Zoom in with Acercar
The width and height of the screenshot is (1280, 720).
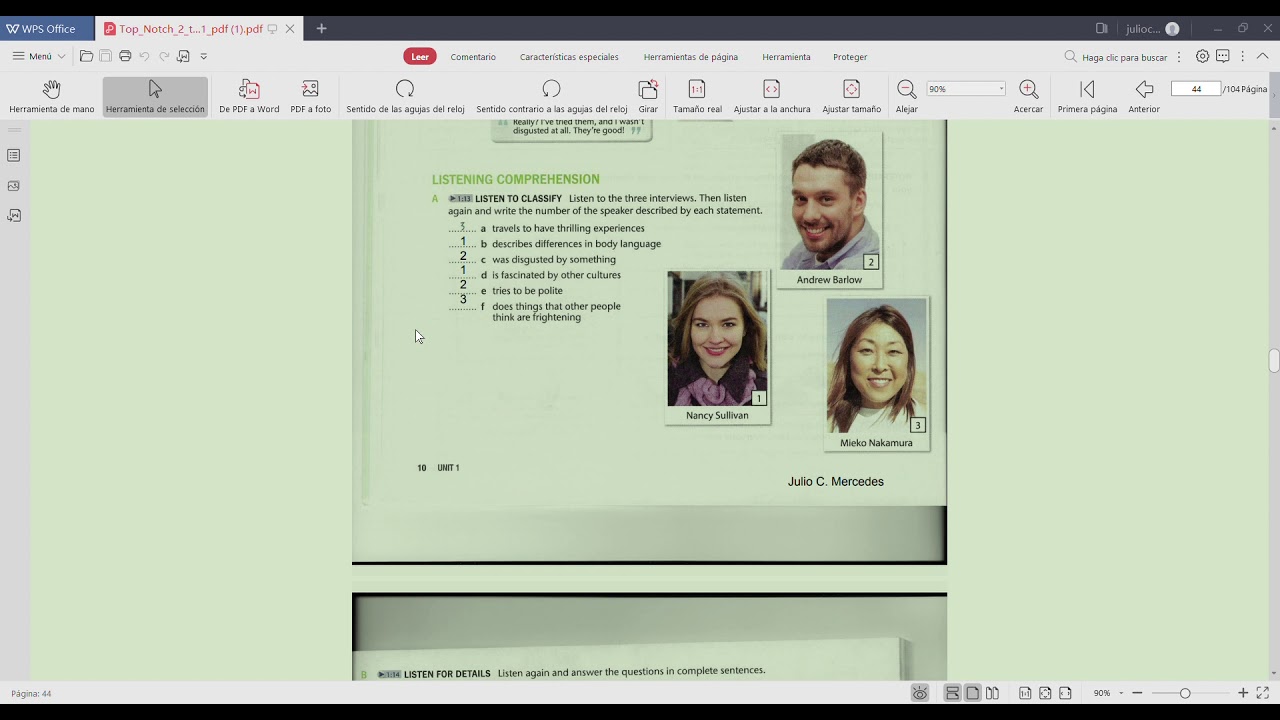tap(1028, 97)
